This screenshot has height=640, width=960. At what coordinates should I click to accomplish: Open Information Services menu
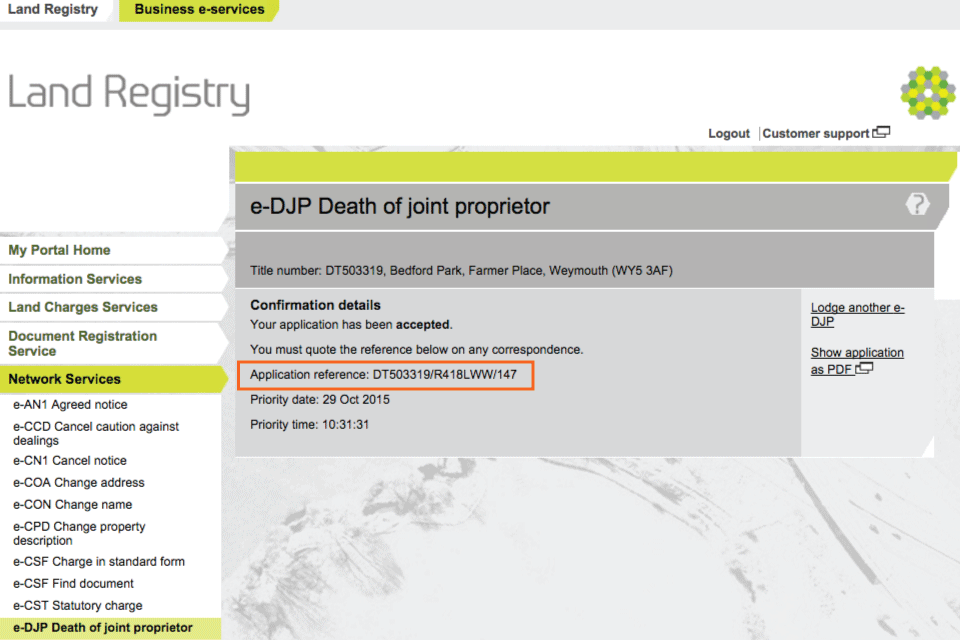click(x=75, y=279)
